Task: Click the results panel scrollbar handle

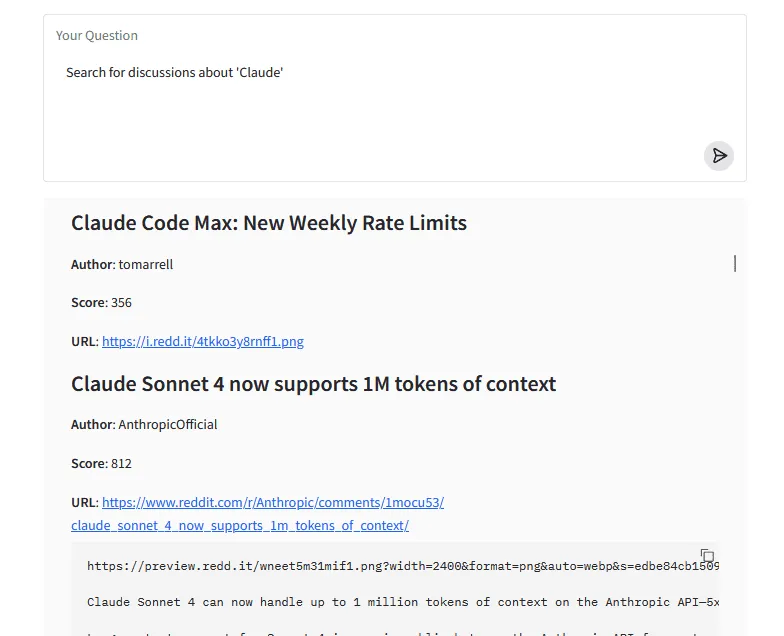Action: pyautogui.click(x=735, y=263)
